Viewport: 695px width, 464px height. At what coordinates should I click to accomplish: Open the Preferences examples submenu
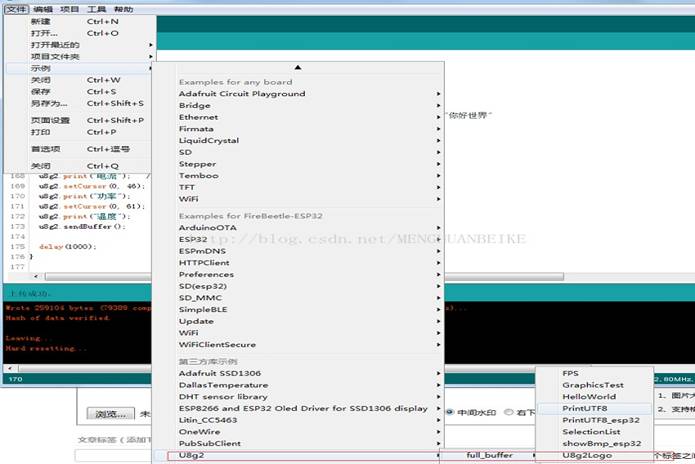298,274
